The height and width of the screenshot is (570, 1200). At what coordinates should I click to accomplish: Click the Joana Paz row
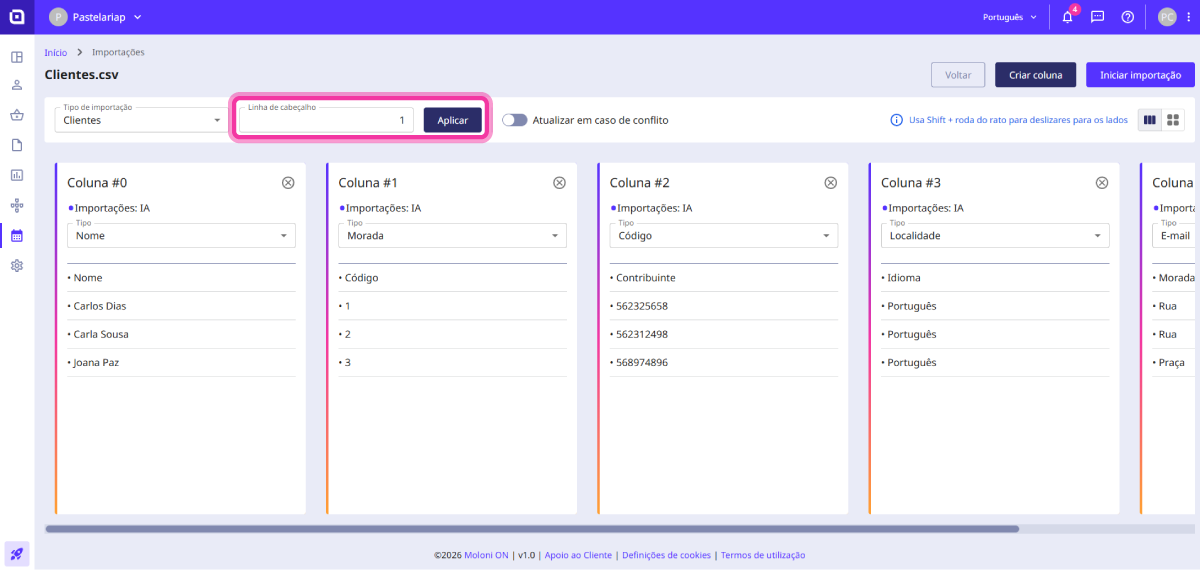181,362
